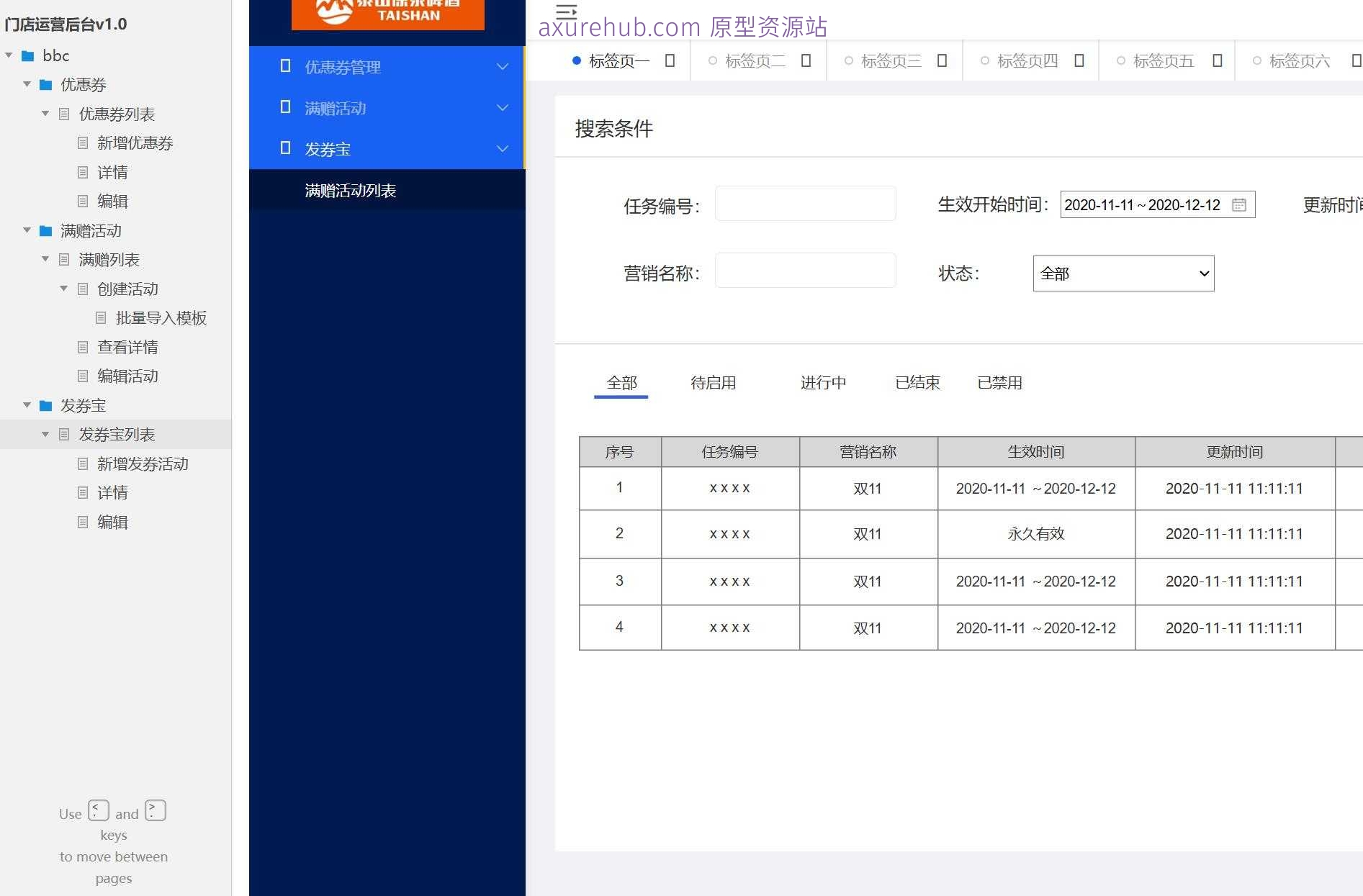Viewport: 1363px width, 896px height.
Task: Select the radio on 标签页二 tab
Action: tap(711, 60)
